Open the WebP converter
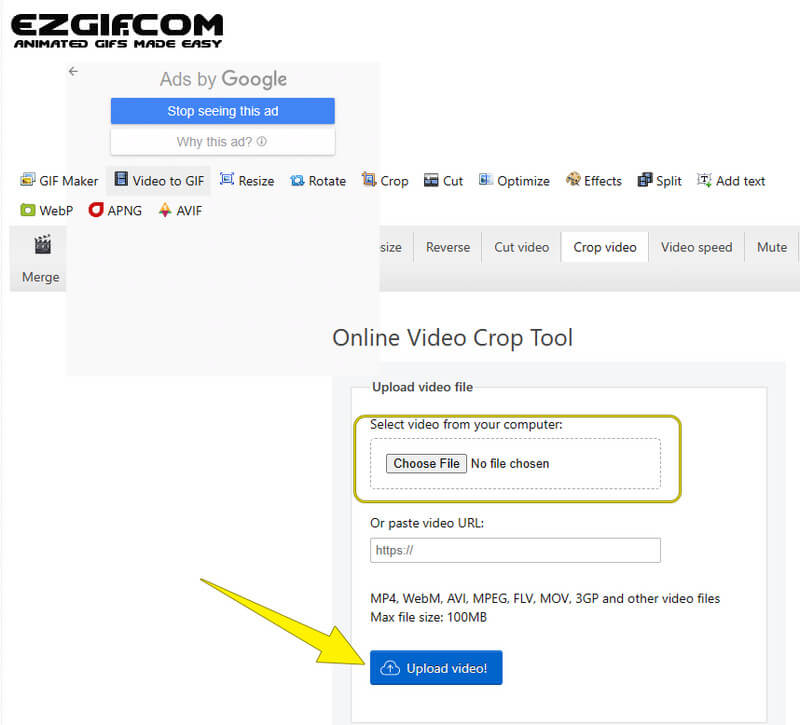Image resolution: width=800 pixels, height=725 pixels. (47, 210)
